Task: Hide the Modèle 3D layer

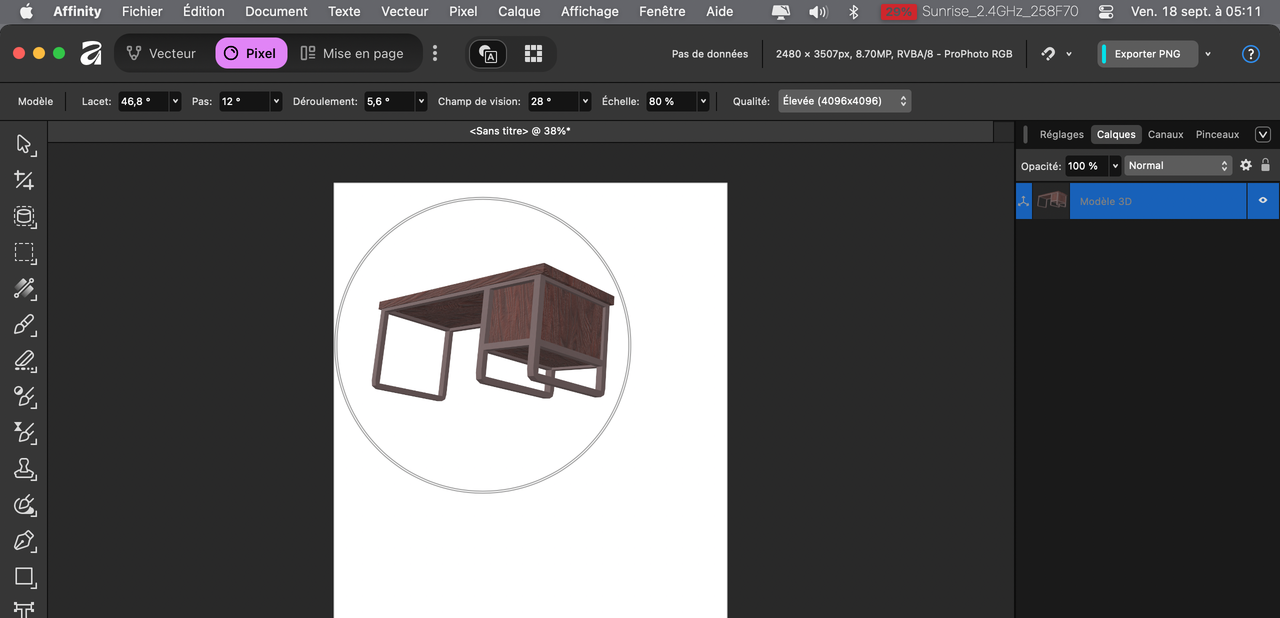Action: (x=1263, y=201)
